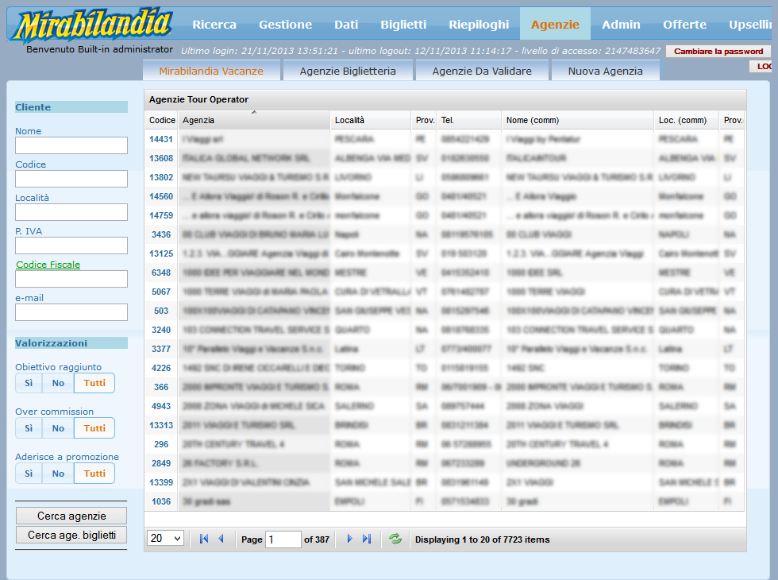Go to next page arrow

[x=349, y=539]
